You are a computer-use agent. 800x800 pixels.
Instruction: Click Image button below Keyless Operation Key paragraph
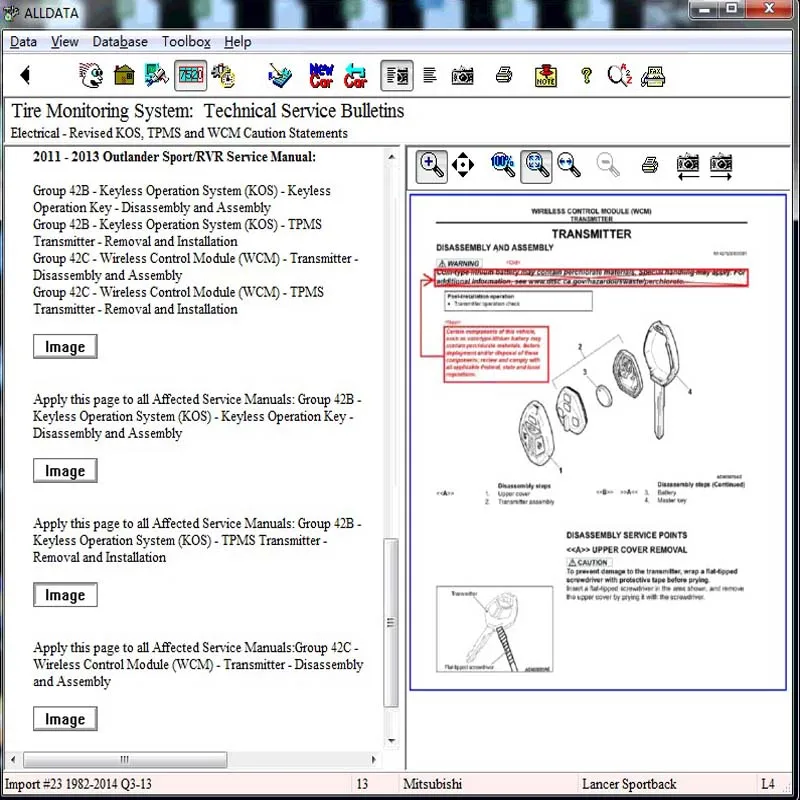click(x=65, y=470)
